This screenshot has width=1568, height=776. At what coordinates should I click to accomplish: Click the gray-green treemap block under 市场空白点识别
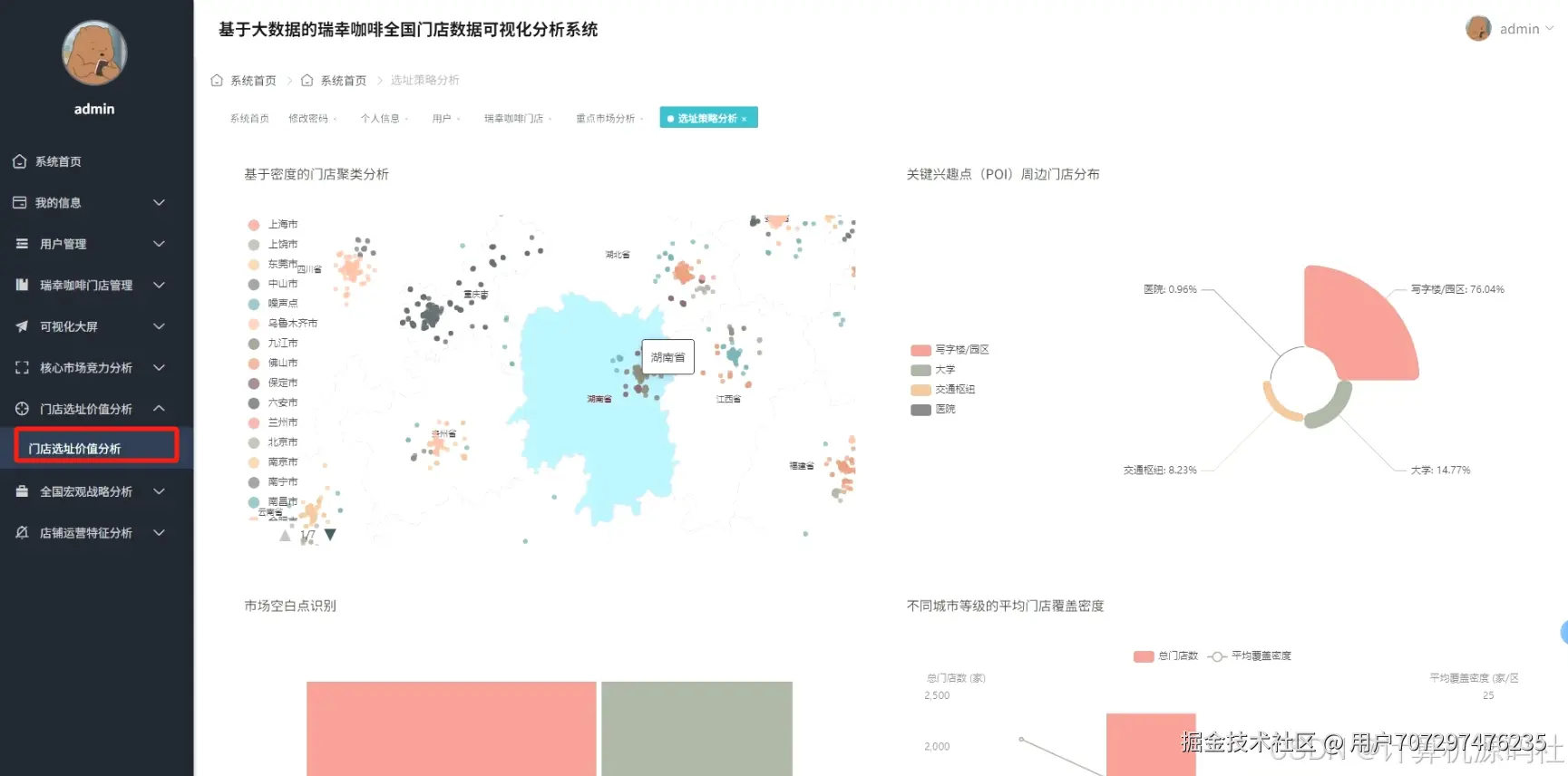click(x=696, y=729)
